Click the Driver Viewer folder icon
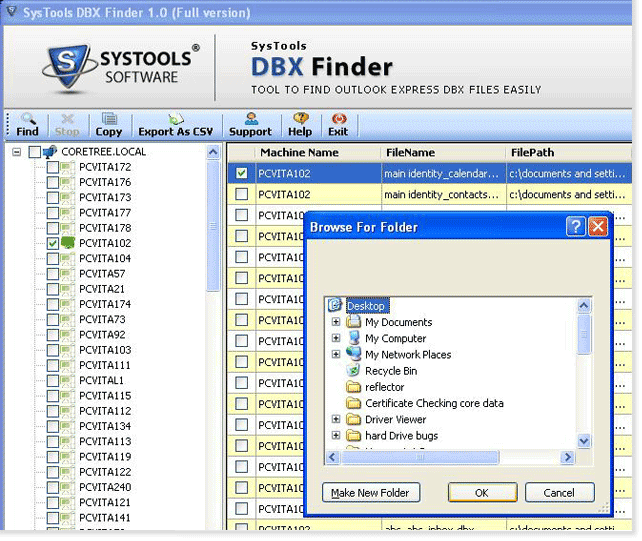The image size is (642, 541). pos(353,419)
